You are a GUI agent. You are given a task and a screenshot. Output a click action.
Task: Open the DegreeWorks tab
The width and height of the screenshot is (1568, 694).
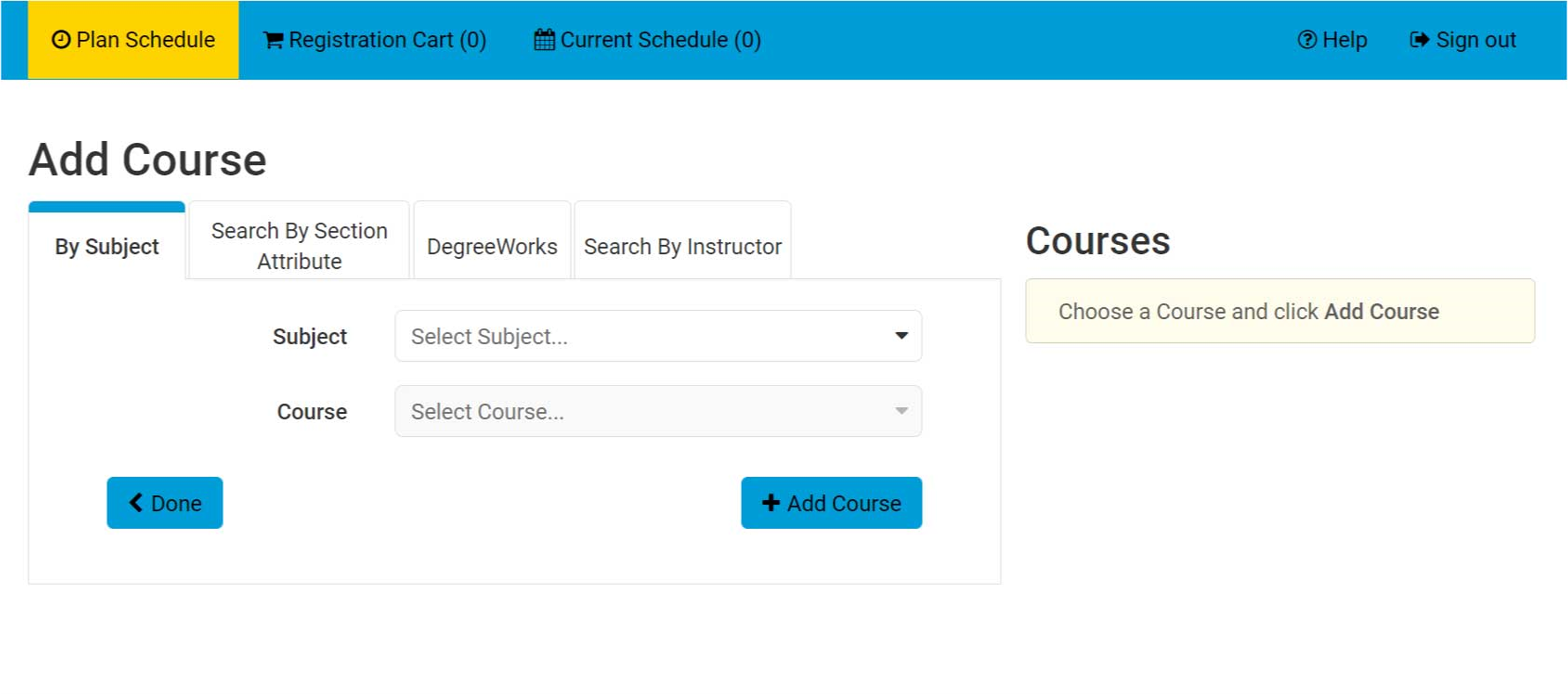tap(492, 246)
